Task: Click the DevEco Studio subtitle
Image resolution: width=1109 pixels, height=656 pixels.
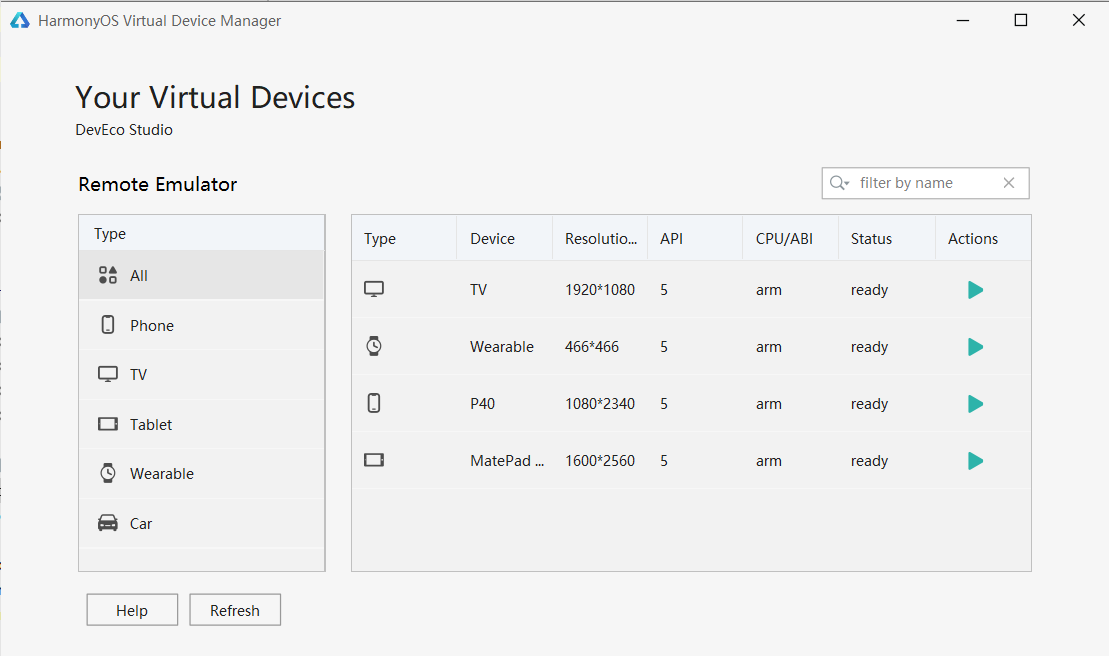Action: point(124,130)
